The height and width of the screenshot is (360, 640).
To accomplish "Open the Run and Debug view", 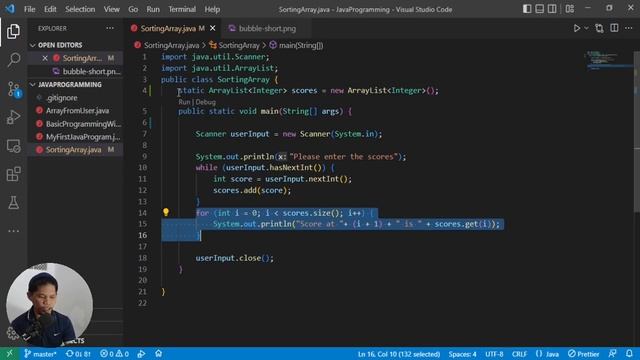I will click(x=13, y=117).
